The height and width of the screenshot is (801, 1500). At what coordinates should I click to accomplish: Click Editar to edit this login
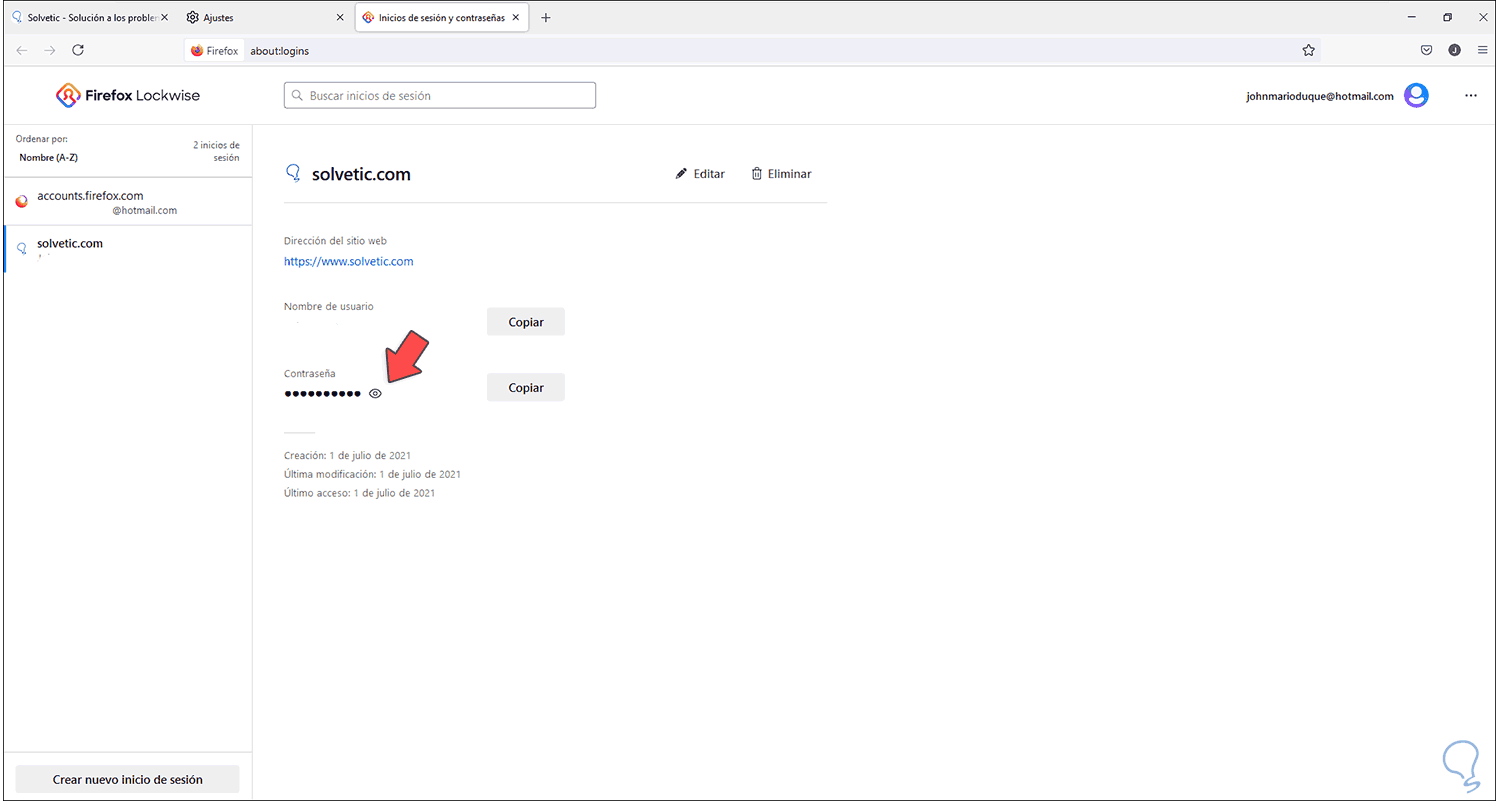pyautogui.click(x=700, y=174)
